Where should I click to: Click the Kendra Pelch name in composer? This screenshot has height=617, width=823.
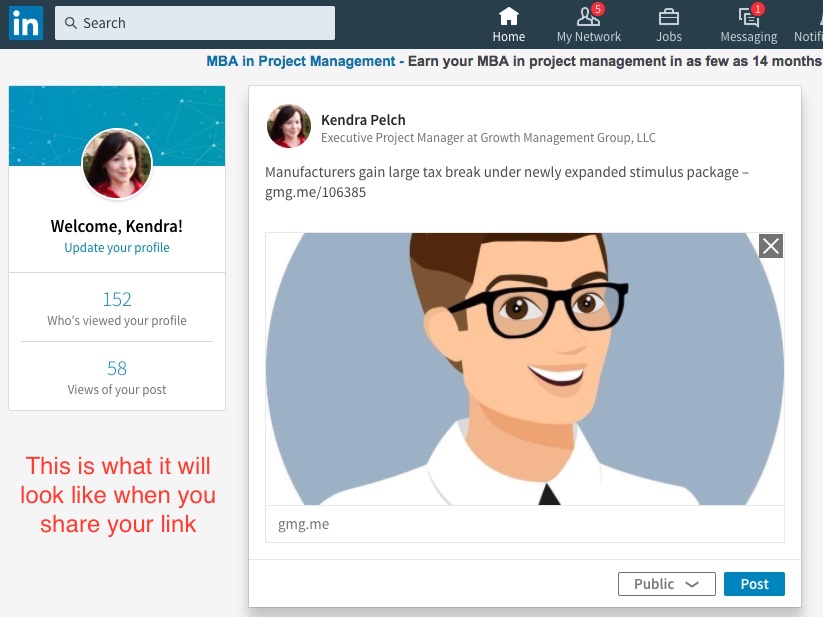coord(363,120)
